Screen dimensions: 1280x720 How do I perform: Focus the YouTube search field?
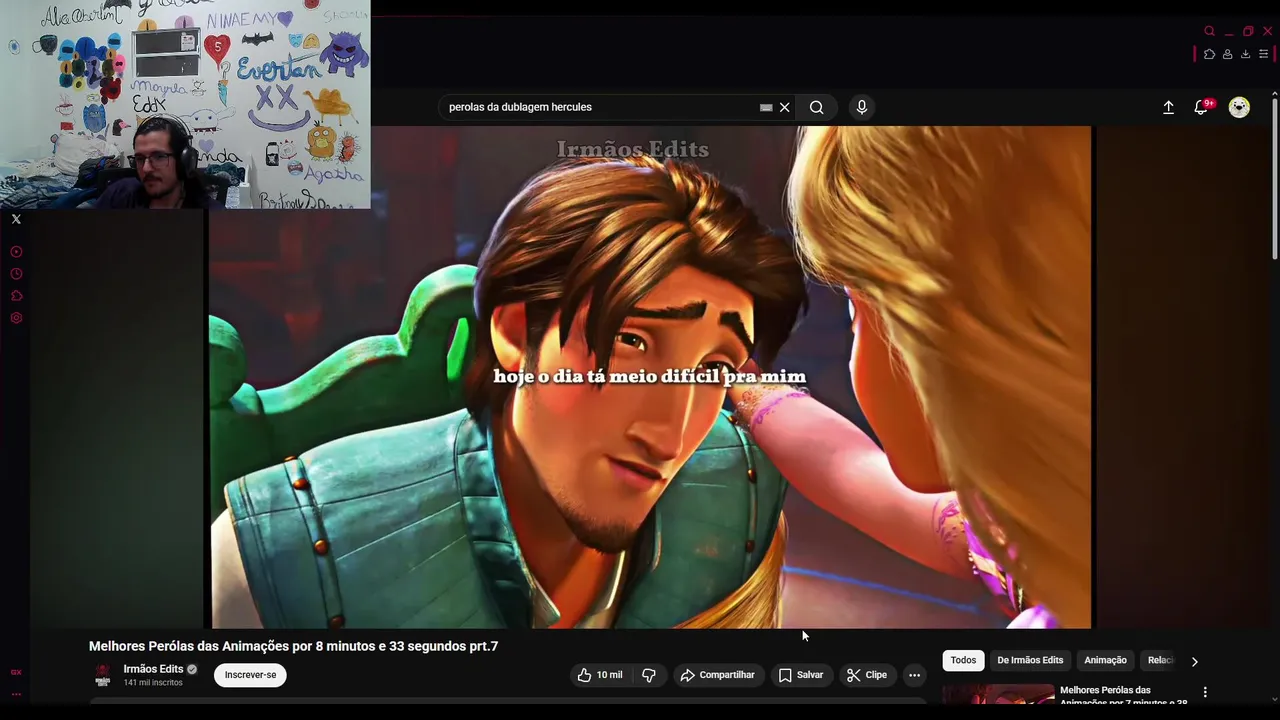click(600, 107)
